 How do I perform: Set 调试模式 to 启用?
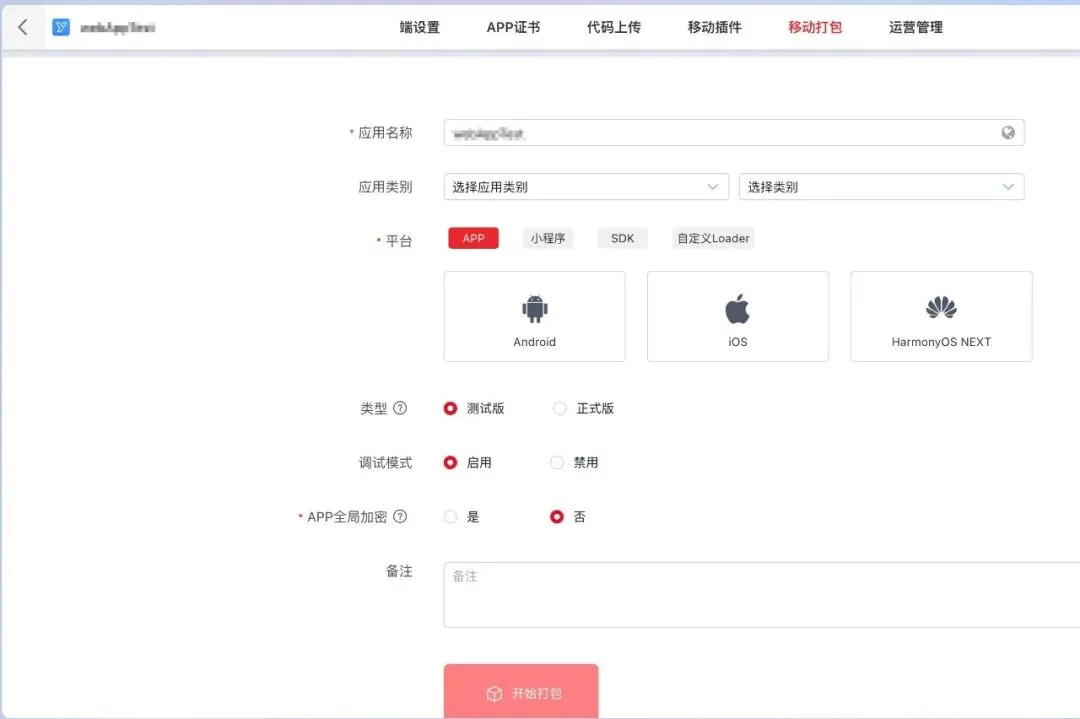[x=450, y=462]
